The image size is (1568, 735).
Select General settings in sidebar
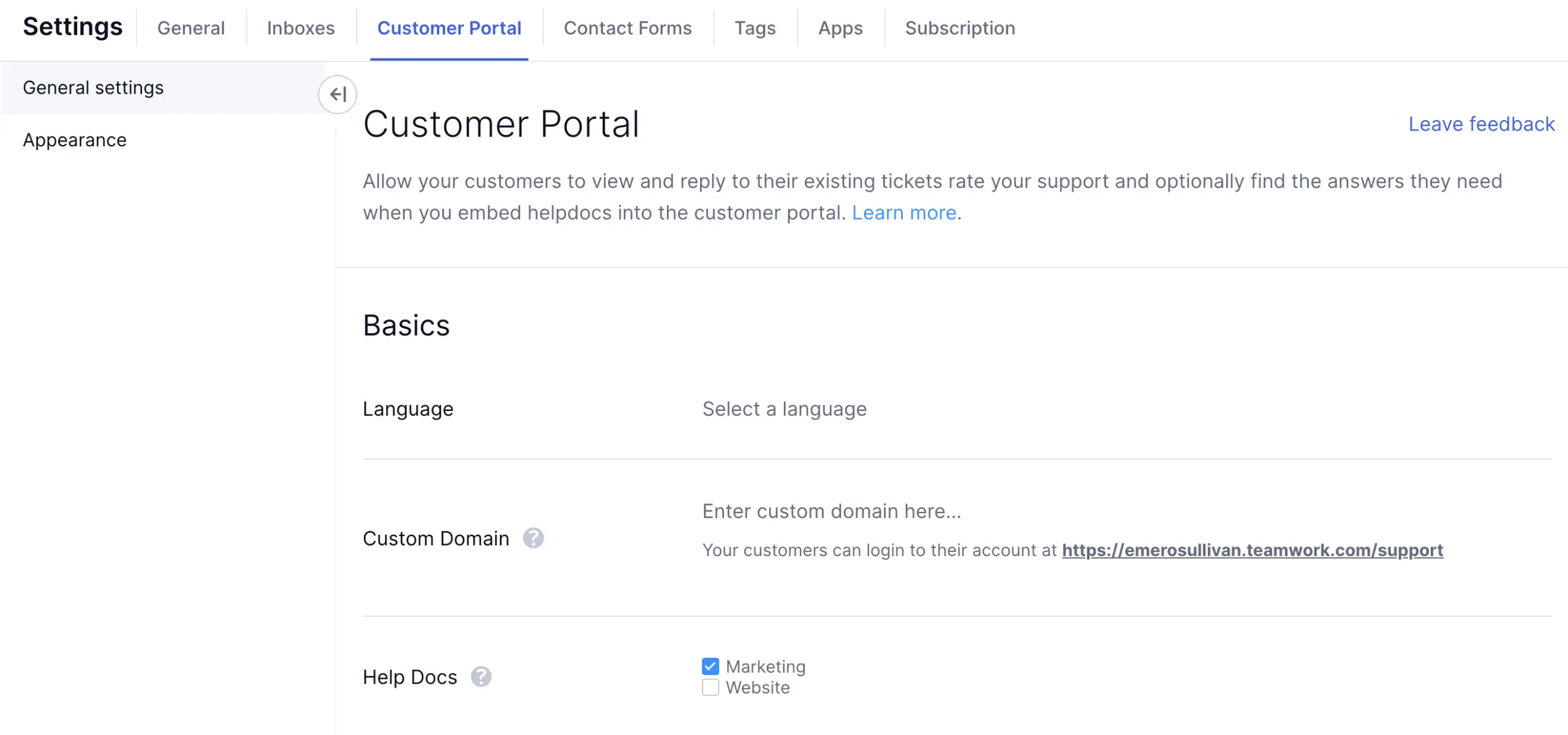pos(93,88)
